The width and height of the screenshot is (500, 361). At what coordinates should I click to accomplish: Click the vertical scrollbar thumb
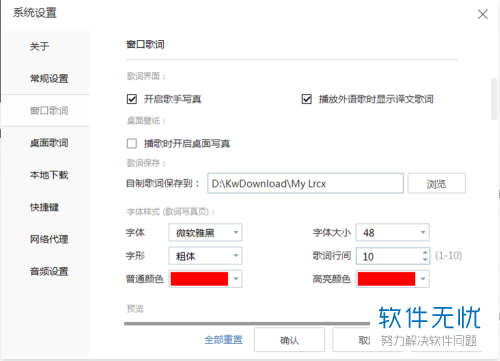[x=494, y=99]
